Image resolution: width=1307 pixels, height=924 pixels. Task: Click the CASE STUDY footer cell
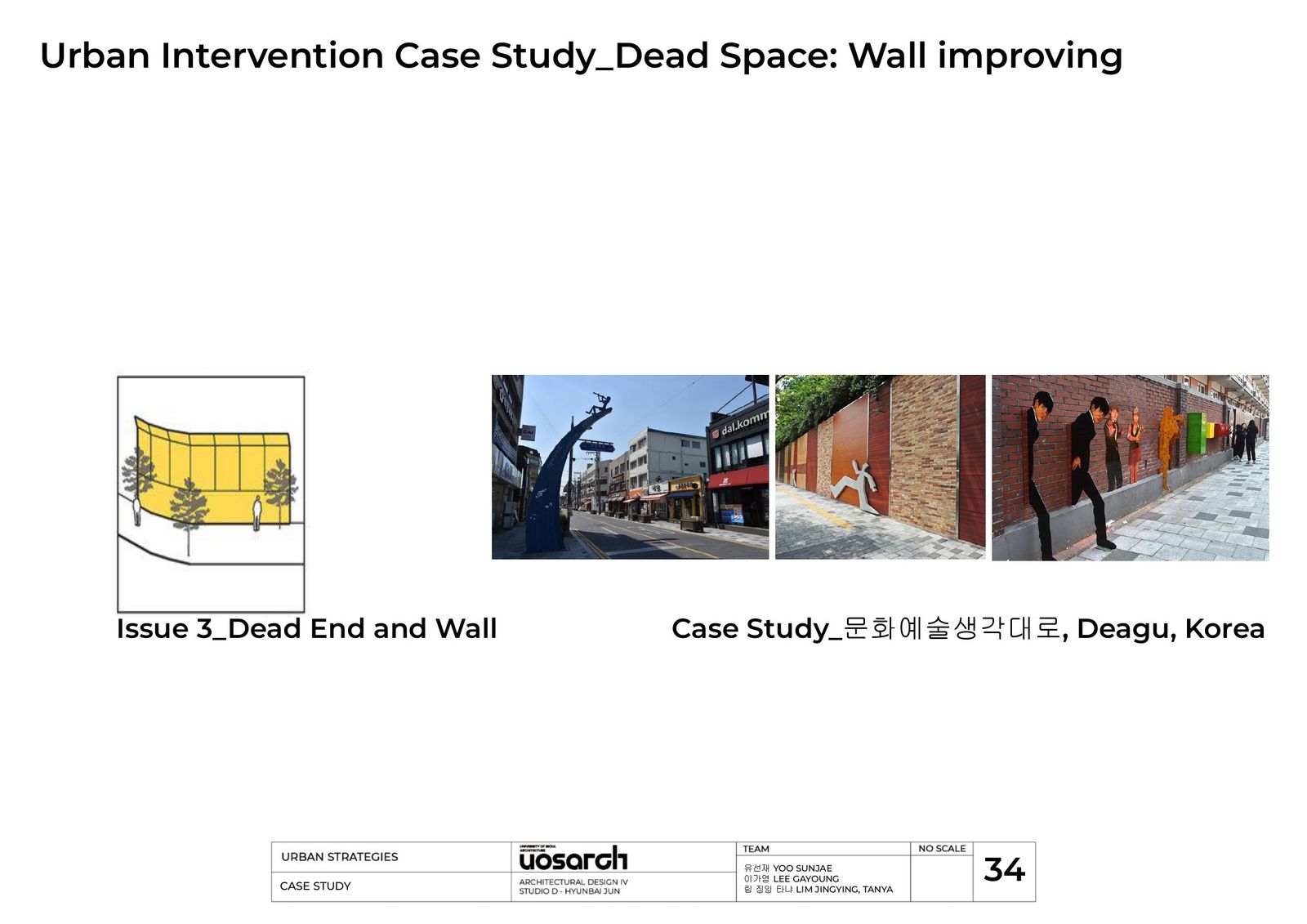click(315, 886)
